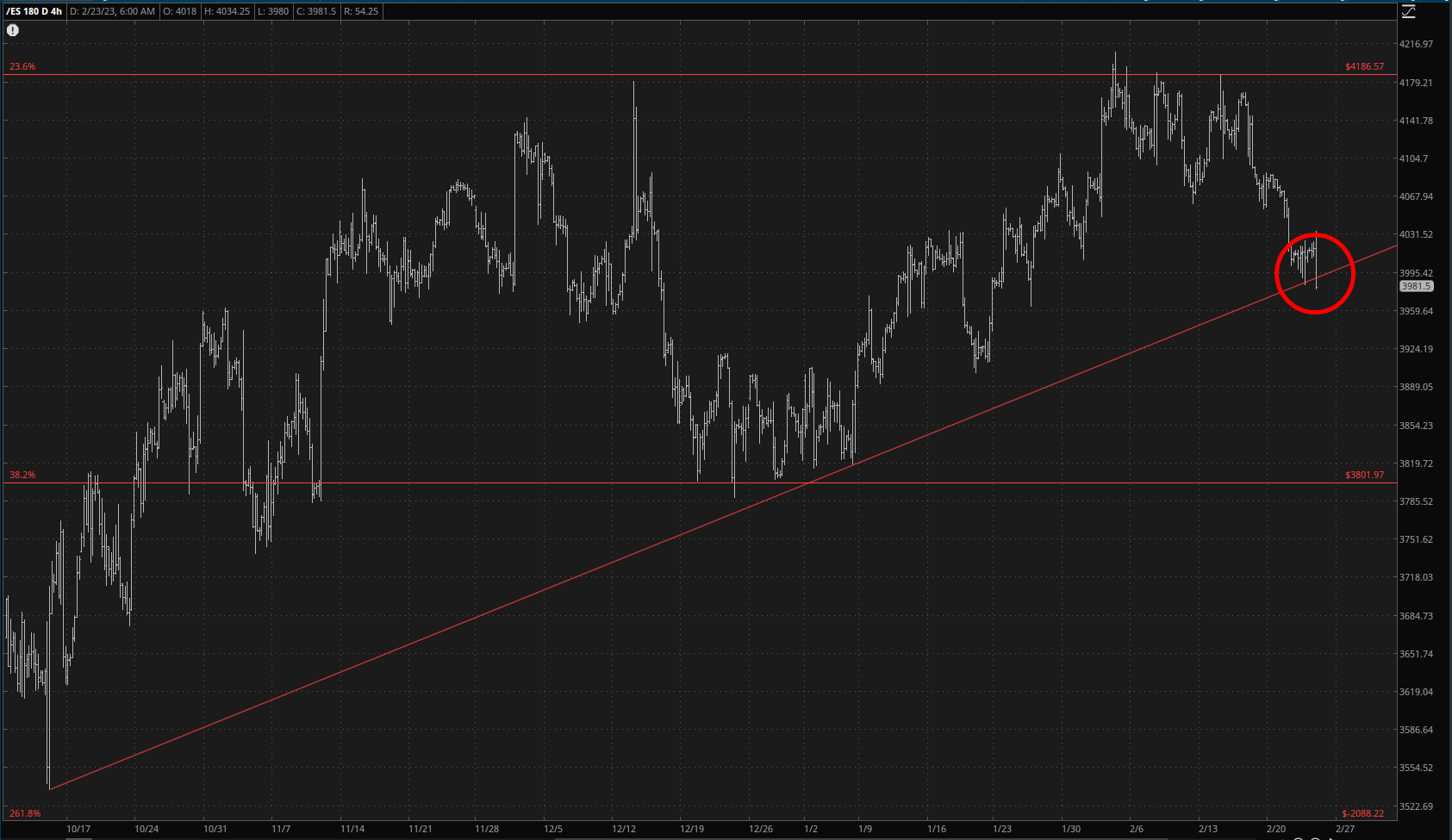This screenshot has height=840, width=1452.
Task: Click the $3801.97 Fibonacci price label
Action: (1364, 475)
